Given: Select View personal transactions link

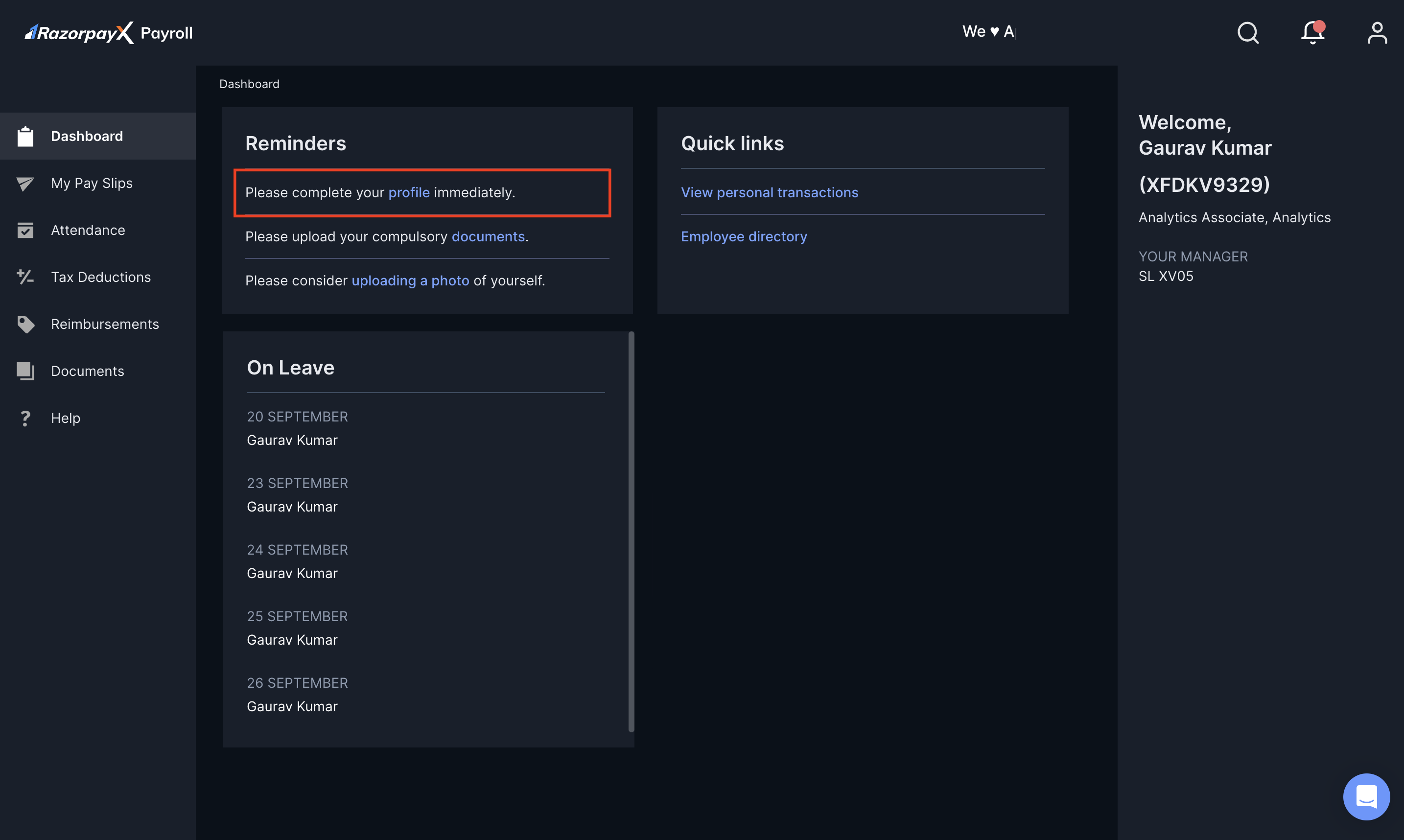Looking at the screenshot, I should 769,192.
